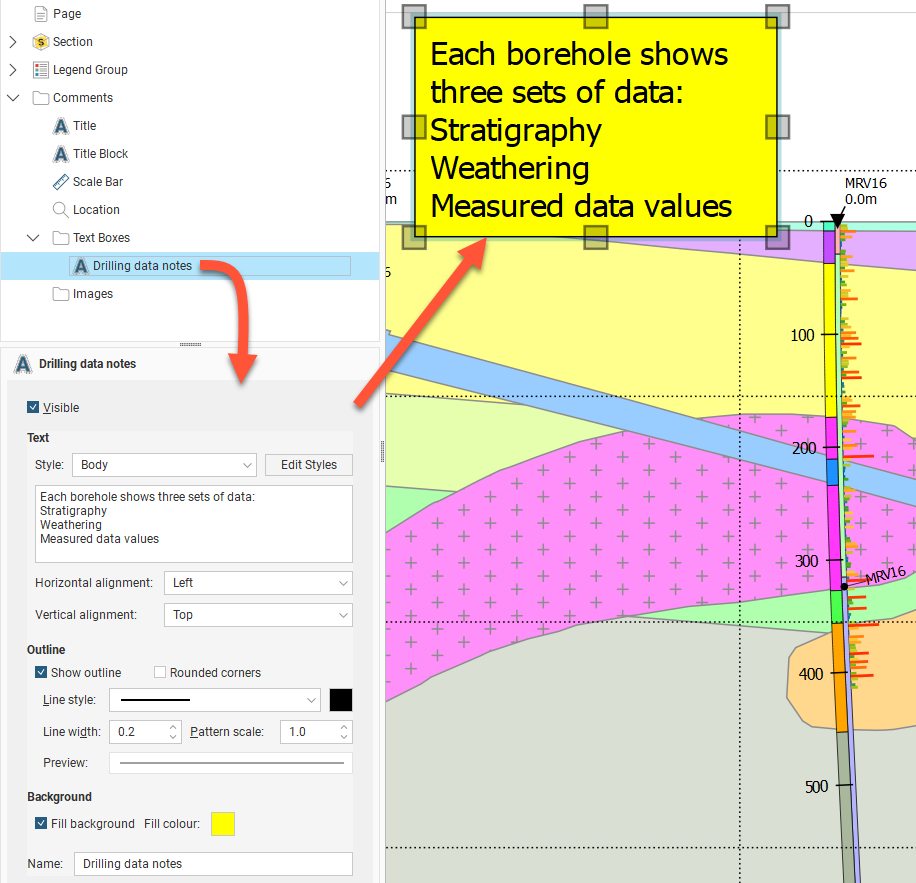The height and width of the screenshot is (883, 916).
Task: Toggle the Visible checkbox
Action: [x=35, y=408]
